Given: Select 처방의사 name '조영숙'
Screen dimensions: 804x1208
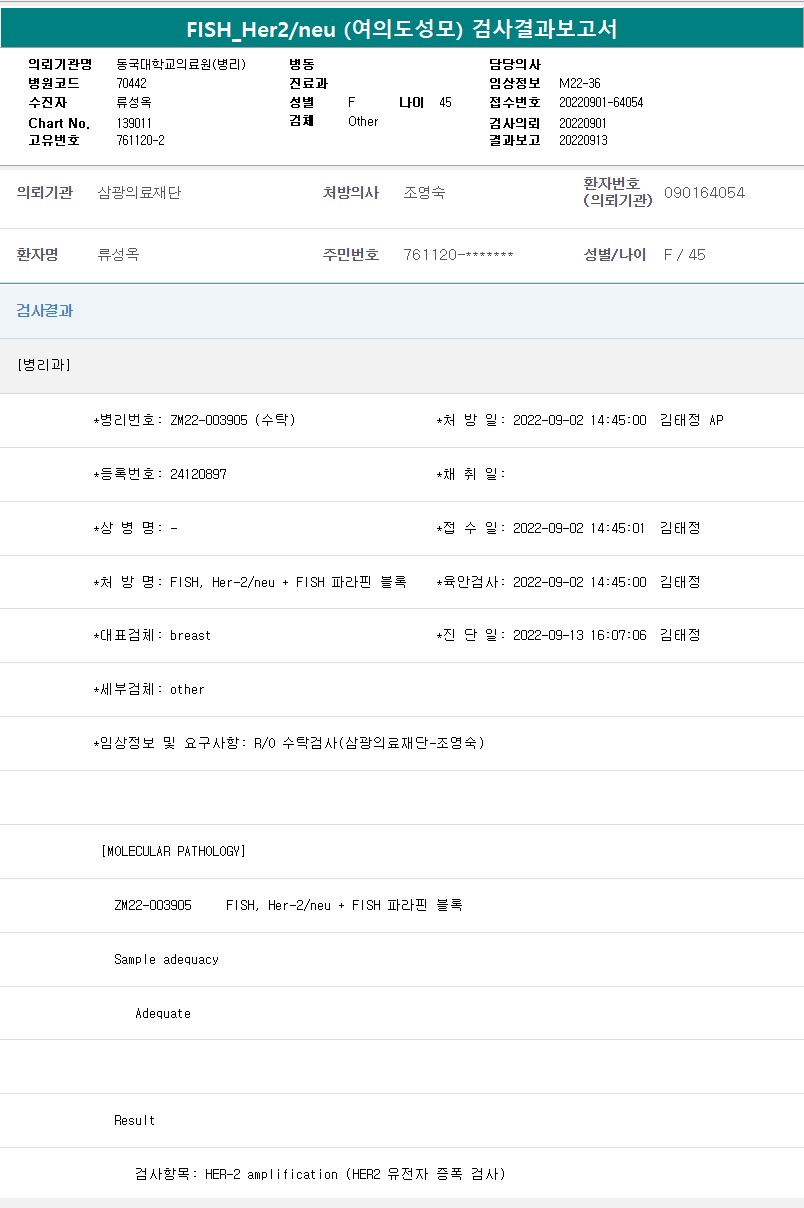Looking at the screenshot, I should coord(424,192).
